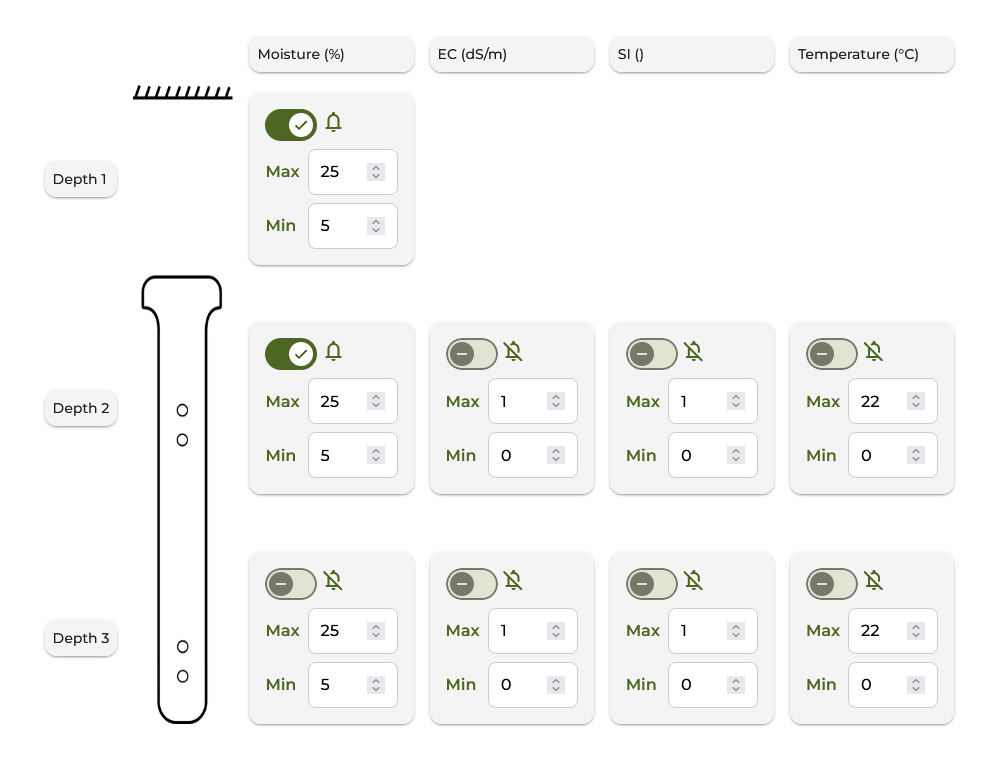Viewport: 993px width, 757px height.
Task: Click the Depth 1 Moisture alarm bell icon
Action: pos(334,123)
